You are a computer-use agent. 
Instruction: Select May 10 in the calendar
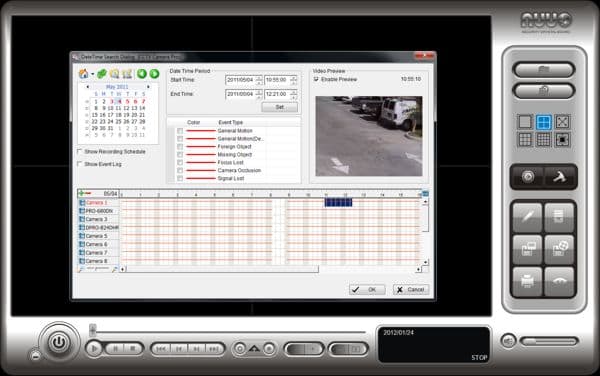point(111,108)
